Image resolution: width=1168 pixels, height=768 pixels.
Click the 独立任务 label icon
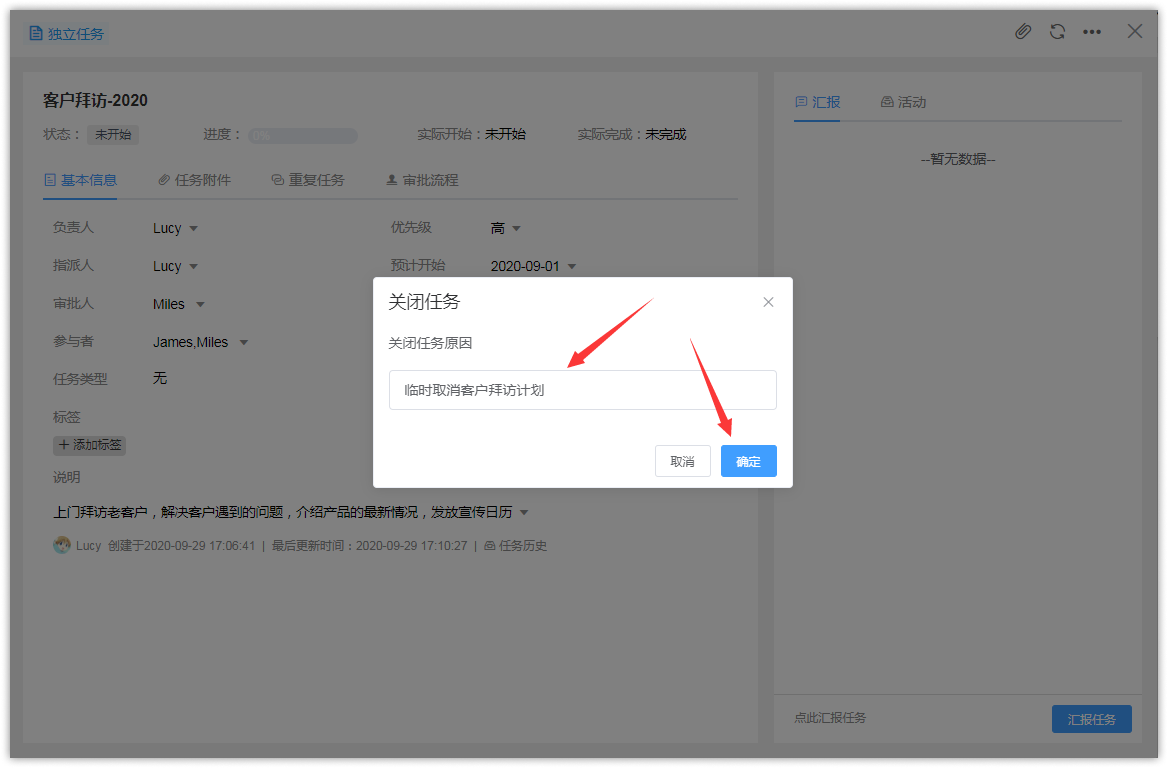(36, 34)
